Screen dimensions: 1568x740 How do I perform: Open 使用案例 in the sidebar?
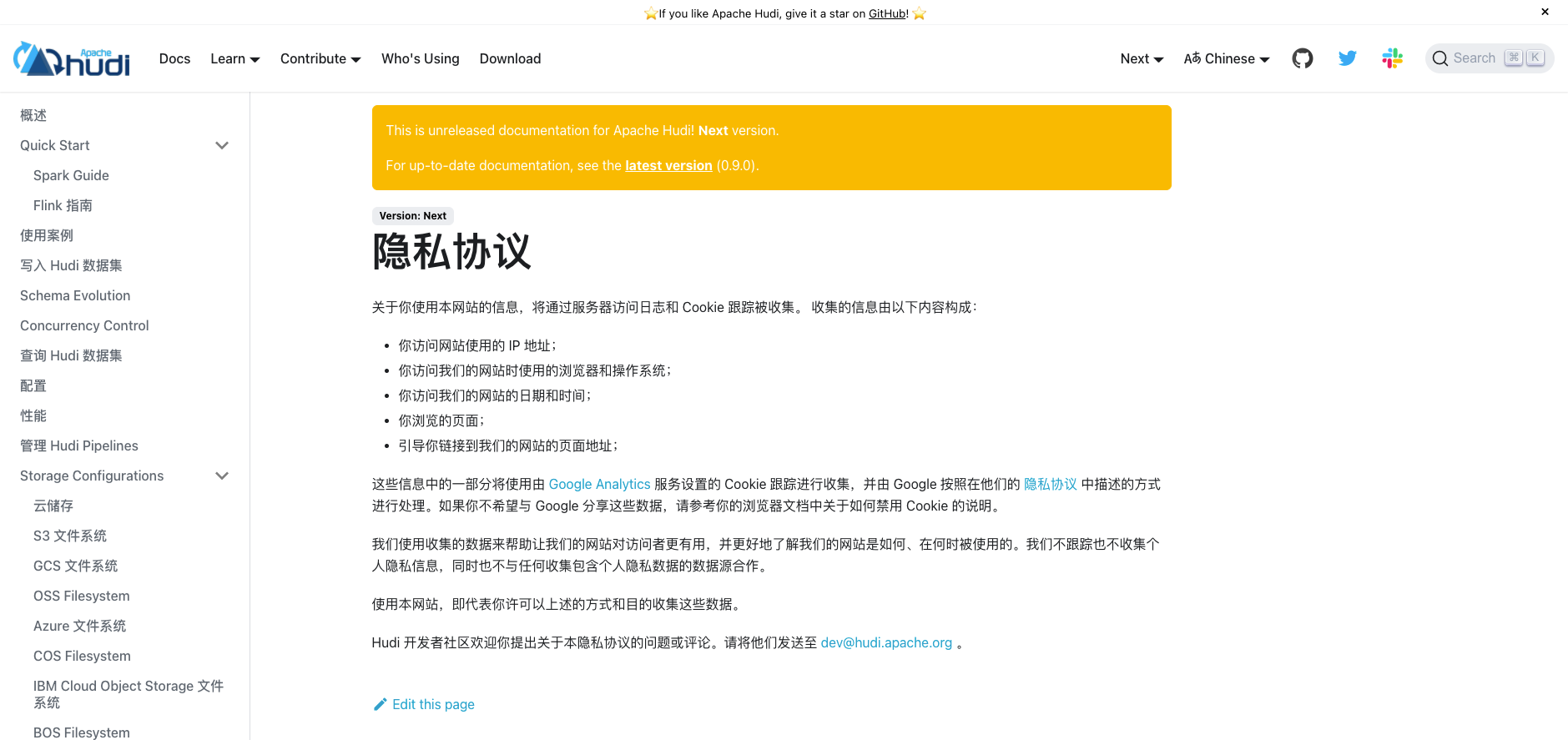[x=47, y=235]
